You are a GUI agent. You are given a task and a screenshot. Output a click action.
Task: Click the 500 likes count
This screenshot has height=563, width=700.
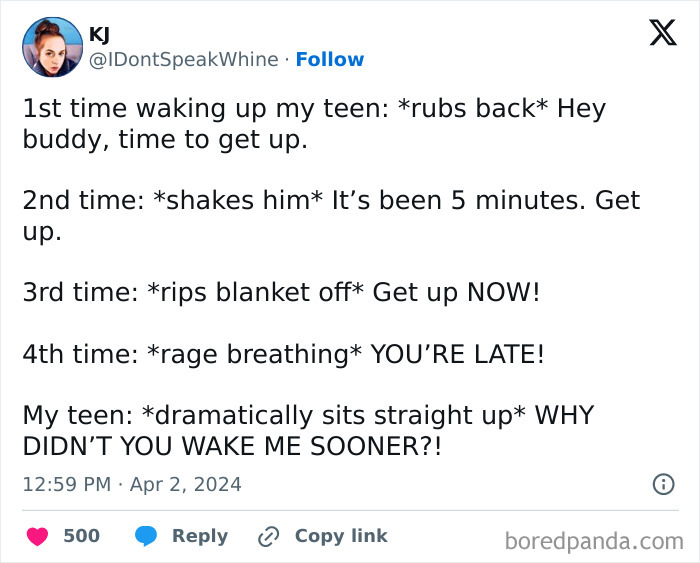click(81, 536)
